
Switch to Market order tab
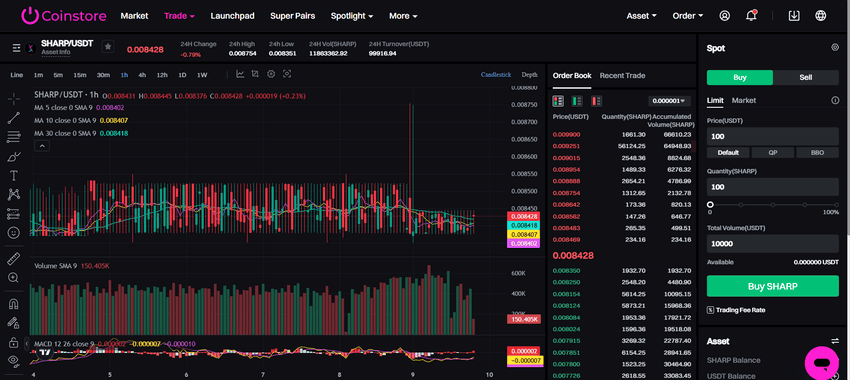pos(744,100)
